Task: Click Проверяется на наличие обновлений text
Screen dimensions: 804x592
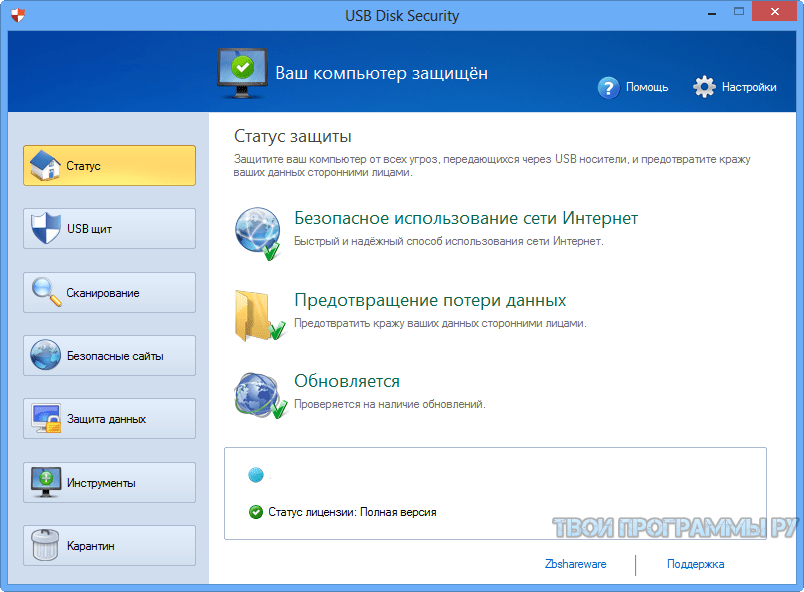Action: click(390, 404)
